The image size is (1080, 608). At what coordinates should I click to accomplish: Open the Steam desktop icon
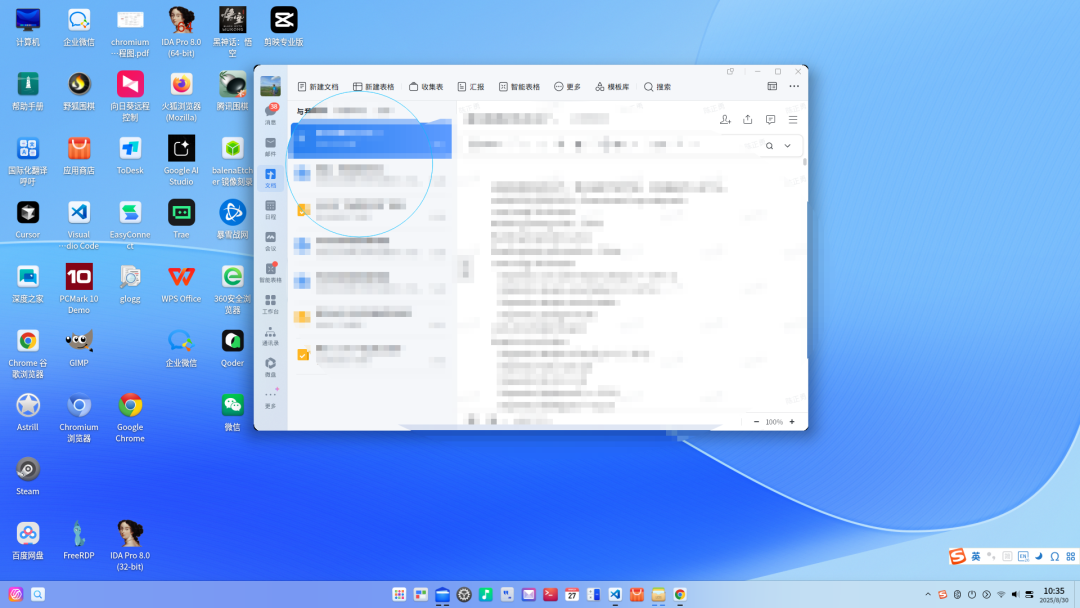point(28,476)
